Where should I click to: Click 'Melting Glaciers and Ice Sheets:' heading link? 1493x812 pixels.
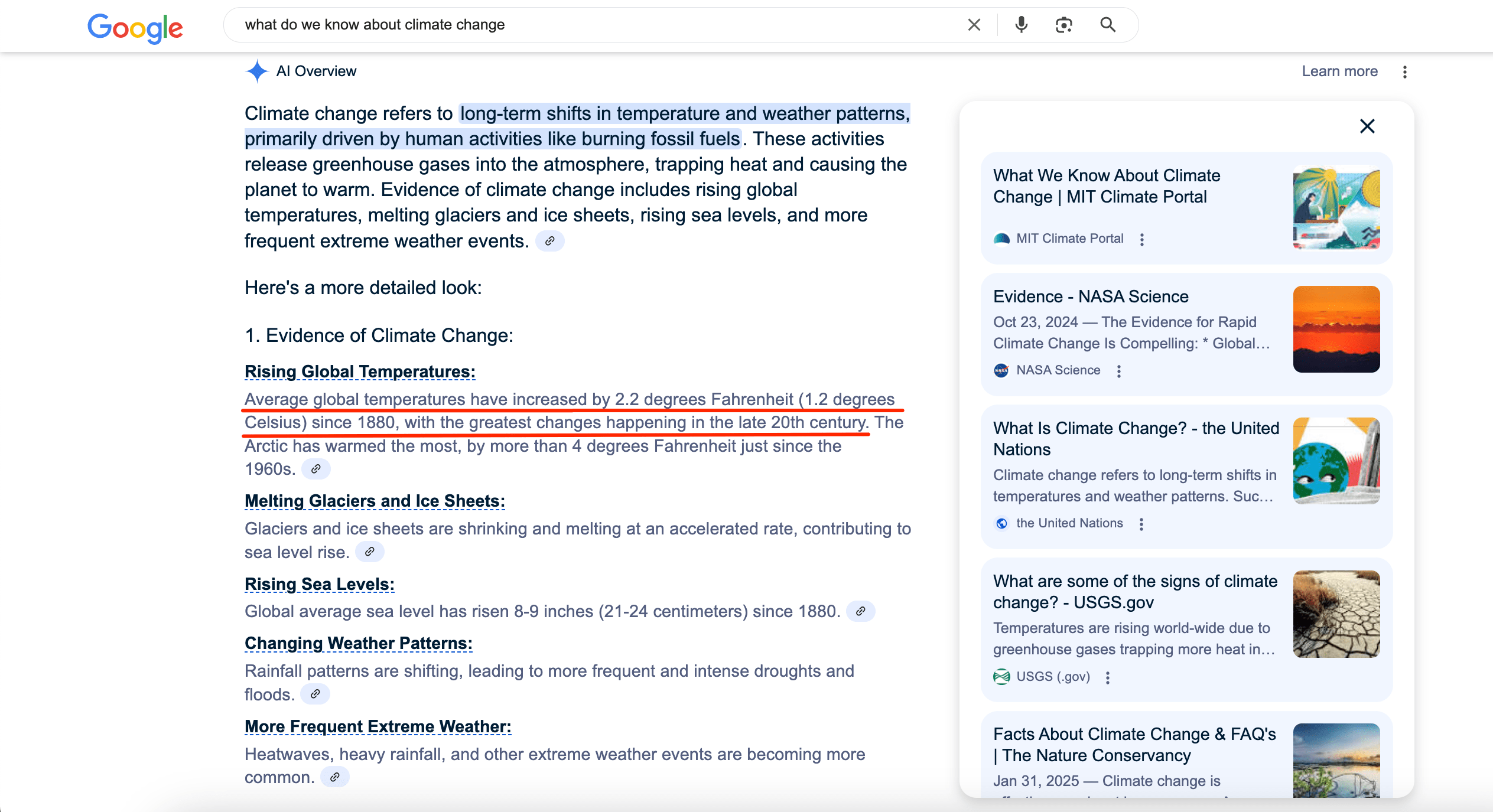(375, 501)
